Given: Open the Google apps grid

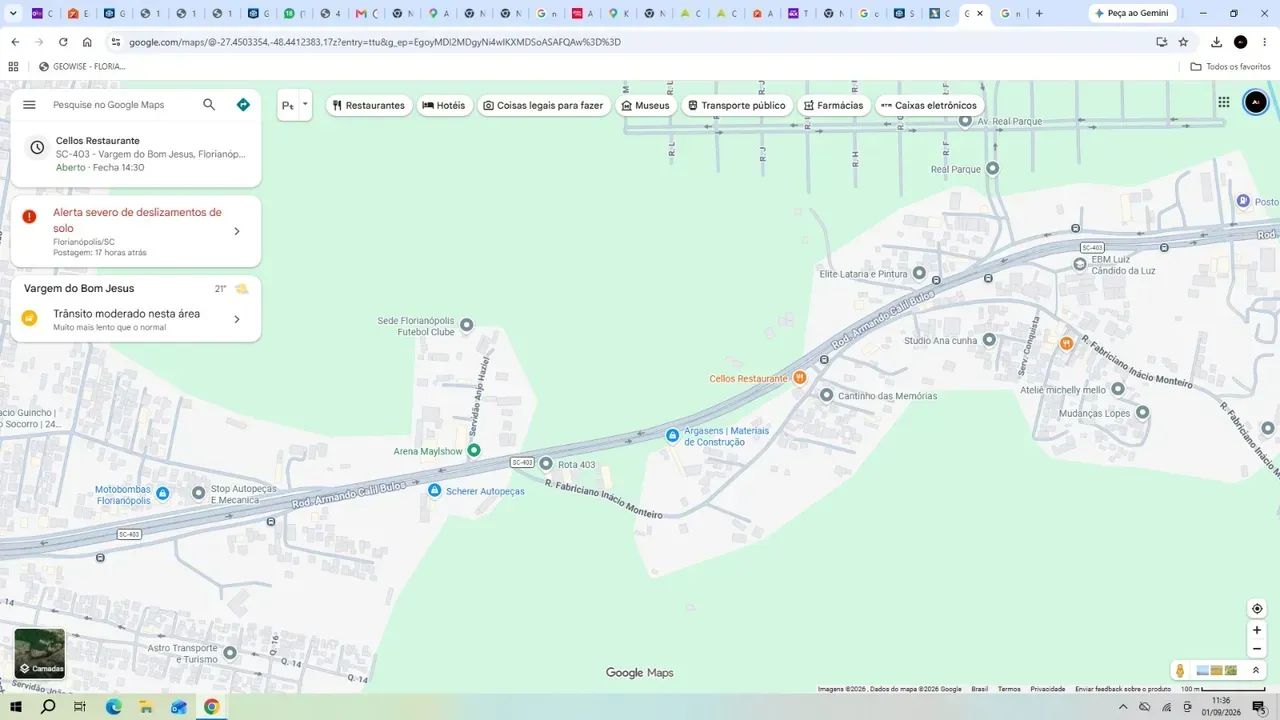Looking at the screenshot, I should [1224, 102].
